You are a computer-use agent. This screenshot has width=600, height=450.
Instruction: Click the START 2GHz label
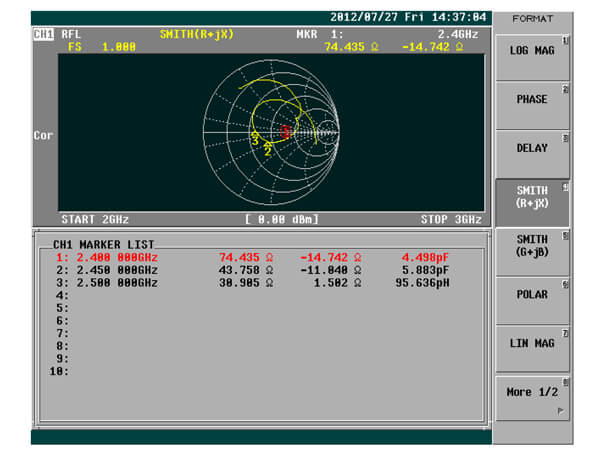click(95, 220)
